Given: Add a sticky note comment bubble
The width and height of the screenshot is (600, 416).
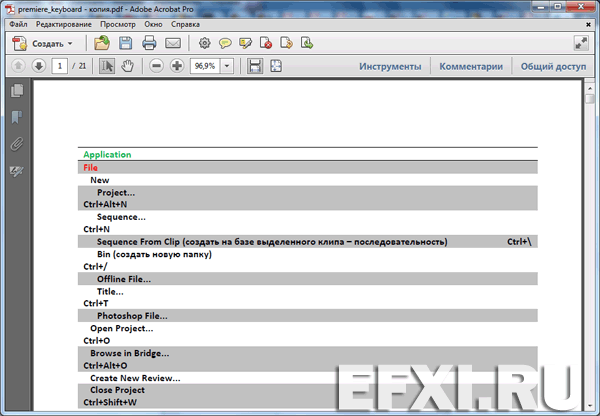Looking at the screenshot, I should 225,43.
